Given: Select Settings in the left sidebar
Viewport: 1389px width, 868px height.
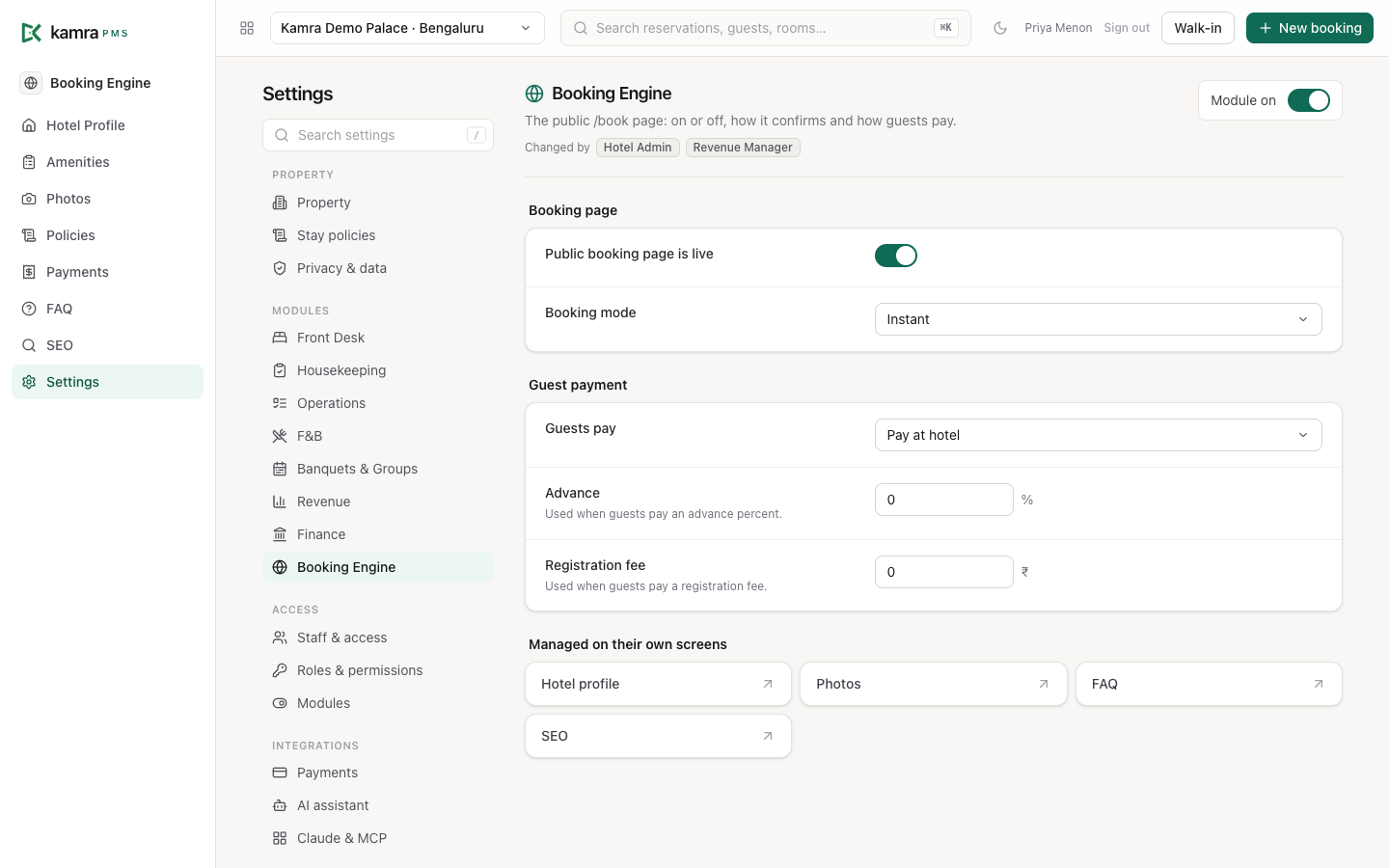Looking at the screenshot, I should point(107,382).
